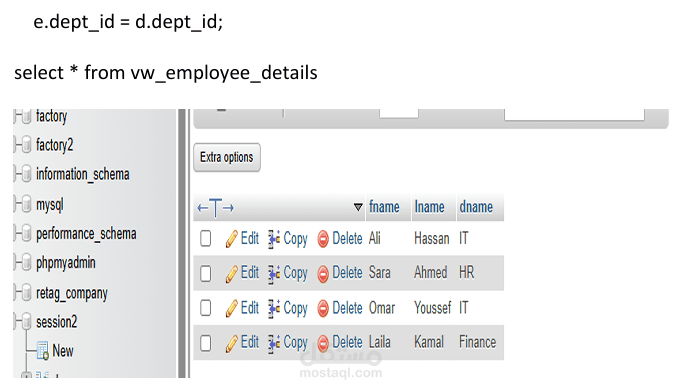Check the checkbox for the Ali Hassan row
This screenshot has height=388, width=683.
pyautogui.click(x=206, y=239)
